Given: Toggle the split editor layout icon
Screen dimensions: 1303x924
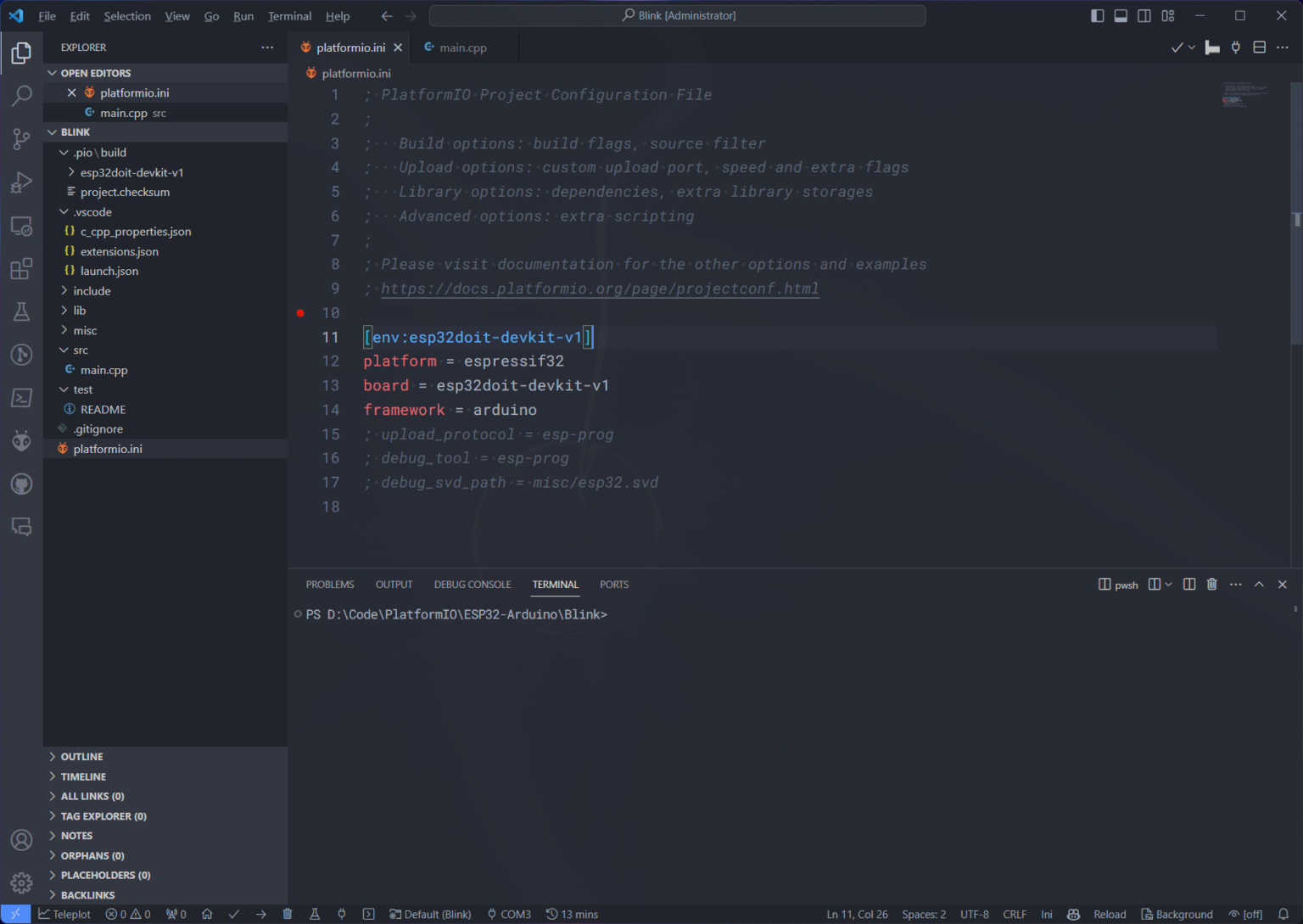Looking at the screenshot, I should point(1259,47).
